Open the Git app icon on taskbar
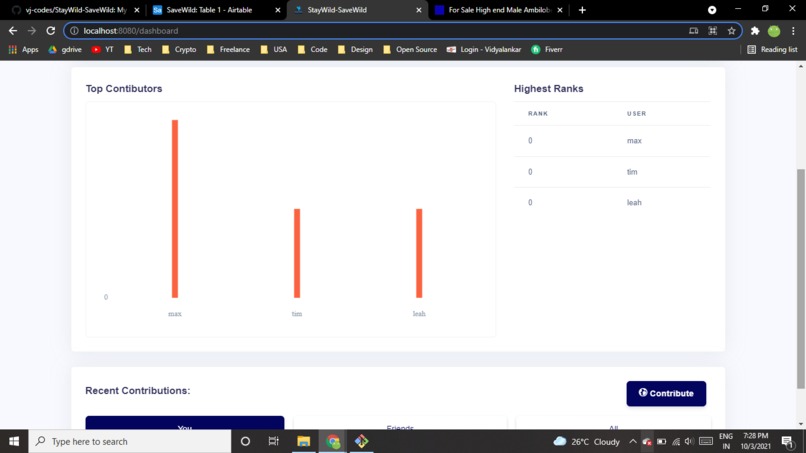Image resolution: width=806 pixels, height=453 pixels. (361, 441)
